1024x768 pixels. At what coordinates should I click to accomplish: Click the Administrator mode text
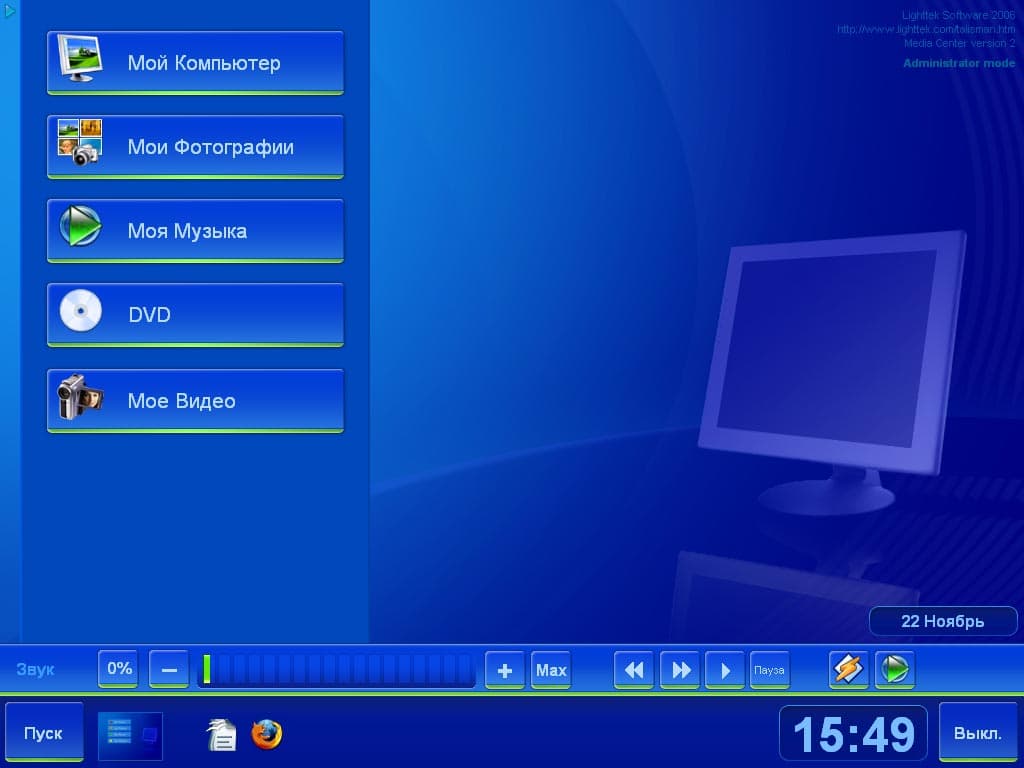[x=959, y=63]
